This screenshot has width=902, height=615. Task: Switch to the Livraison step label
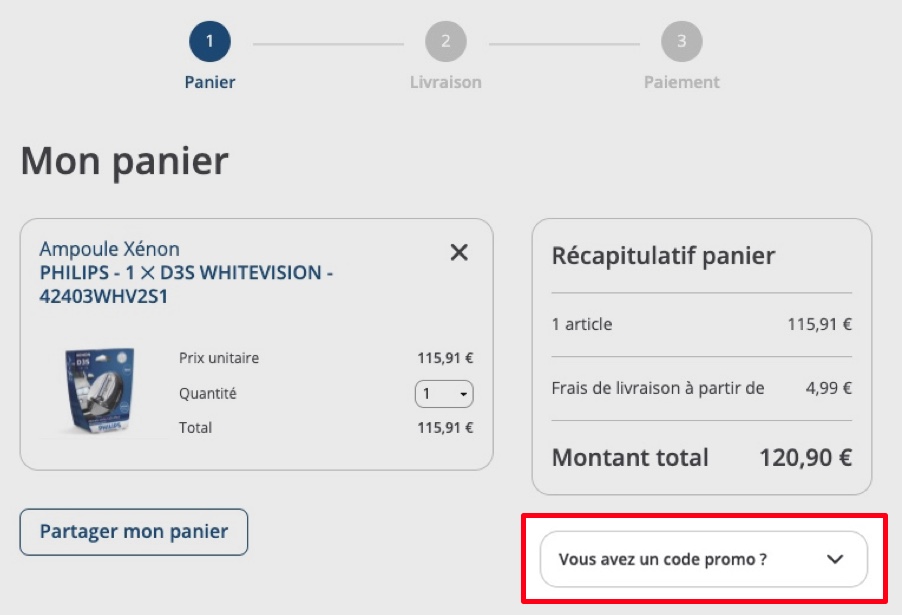coord(446,82)
